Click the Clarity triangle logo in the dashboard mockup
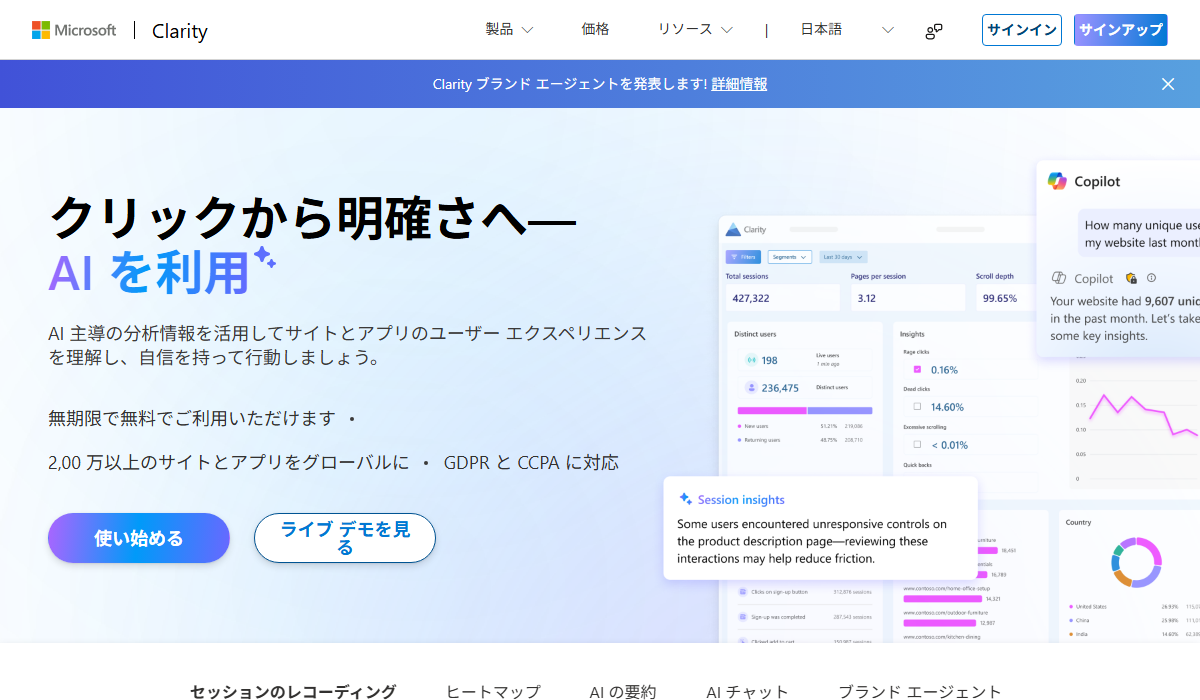The height and width of the screenshot is (700, 1200). pyautogui.click(x=733, y=230)
